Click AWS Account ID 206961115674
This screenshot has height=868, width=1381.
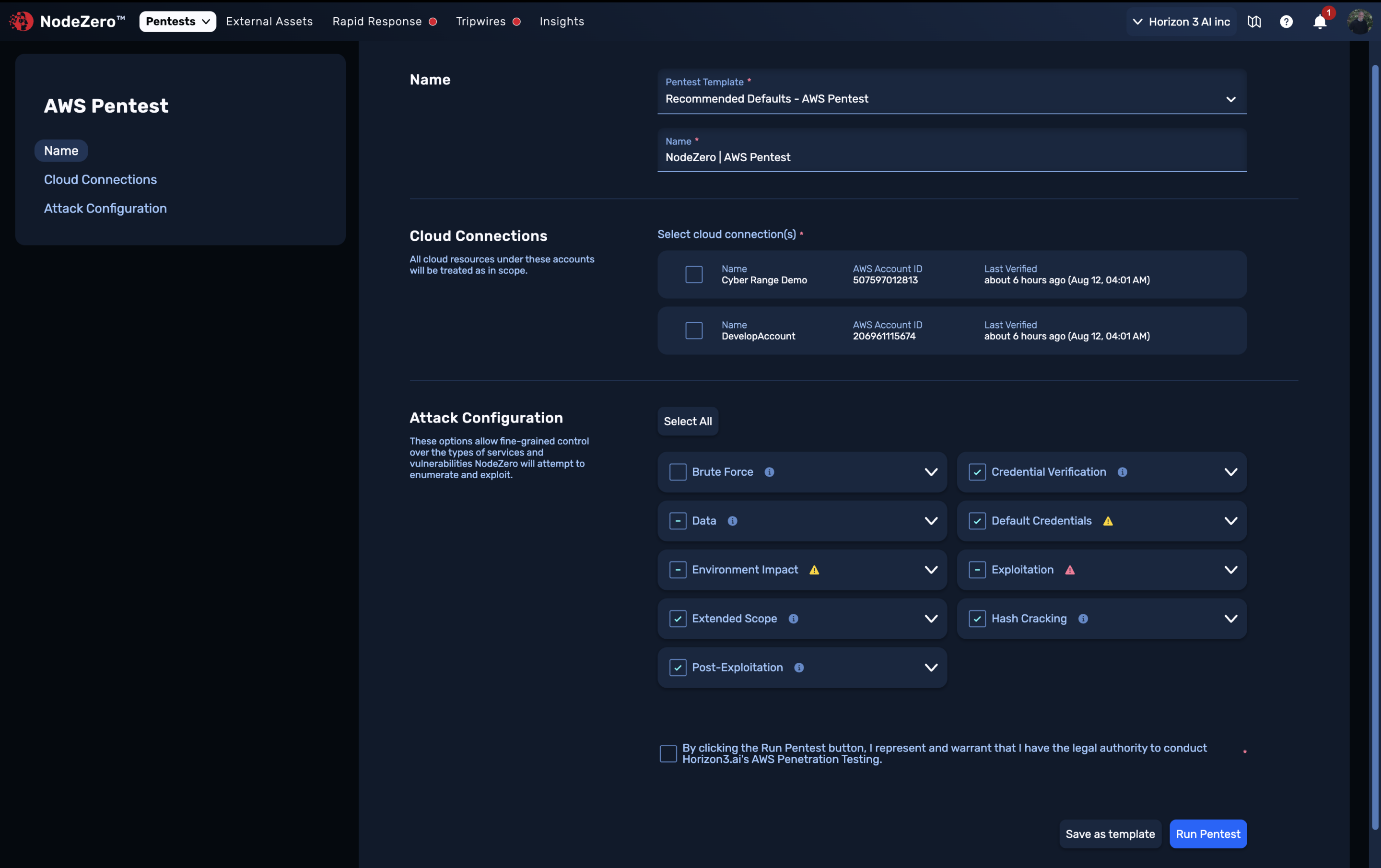pos(884,336)
